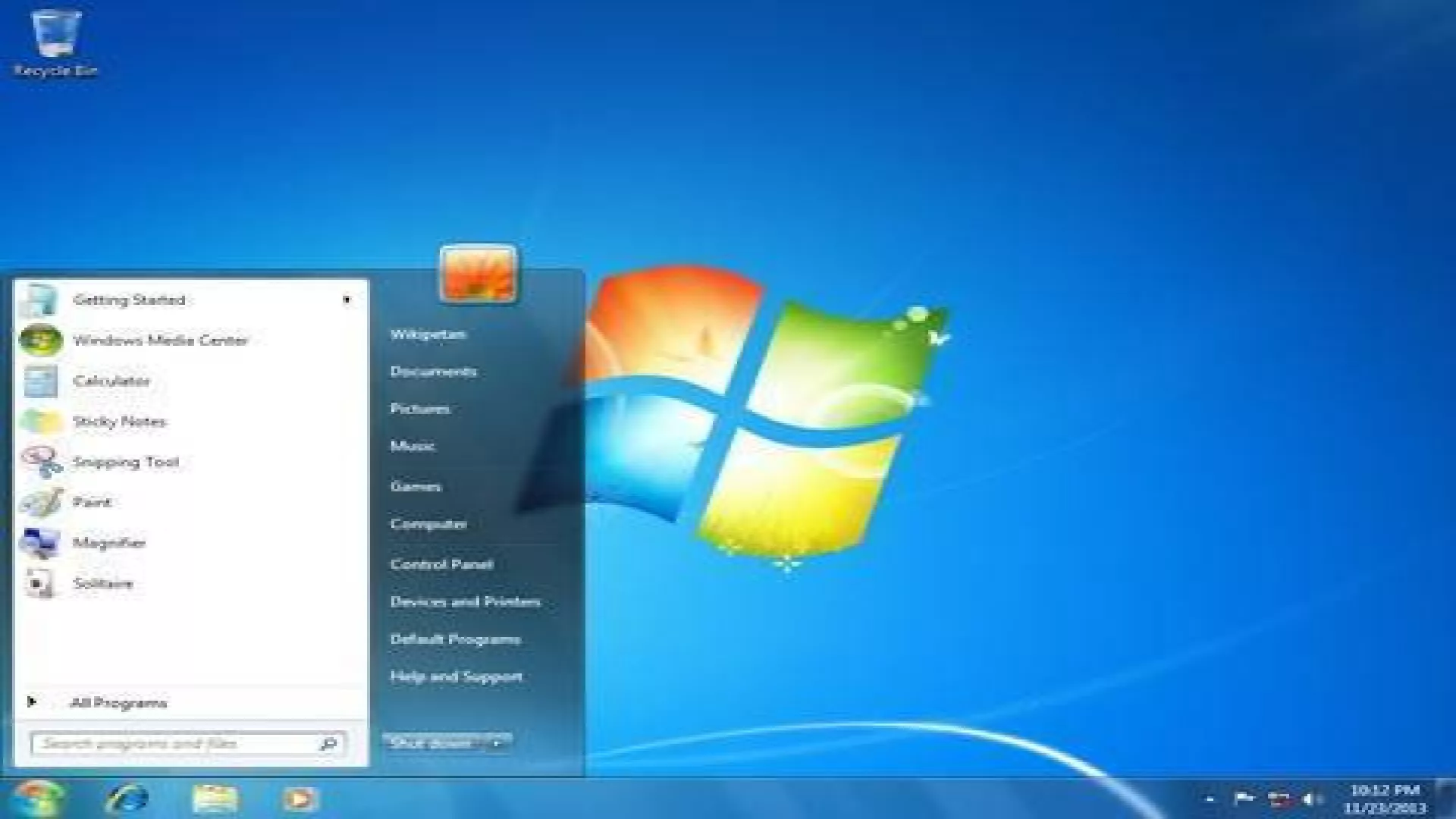Open the volume speaker icon in system tray
The width and height of the screenshot is (1456, 819).
(x=1307, y=798)
